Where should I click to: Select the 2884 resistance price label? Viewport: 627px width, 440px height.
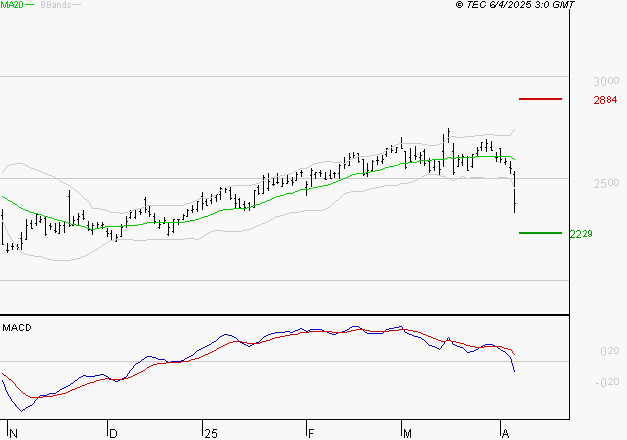(604, 100)
